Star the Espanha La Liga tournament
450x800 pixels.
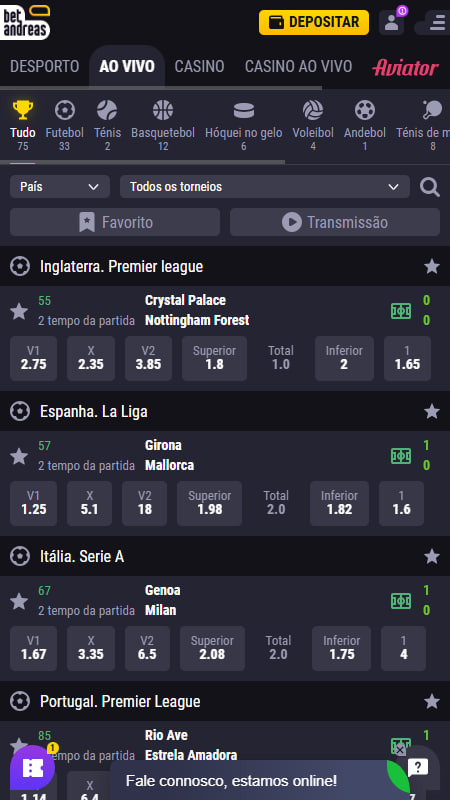coord(432,411)
